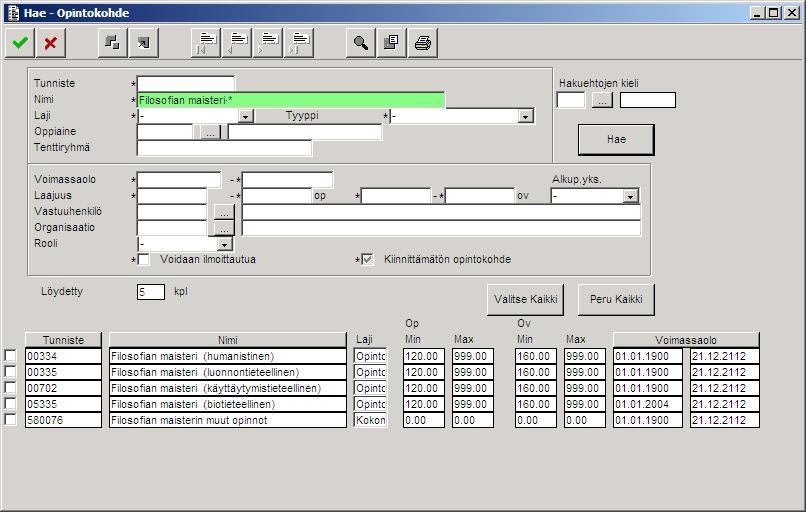Select the row checkbox for 05335
This screenshot has height=512, width=806.
coord(10,404)
